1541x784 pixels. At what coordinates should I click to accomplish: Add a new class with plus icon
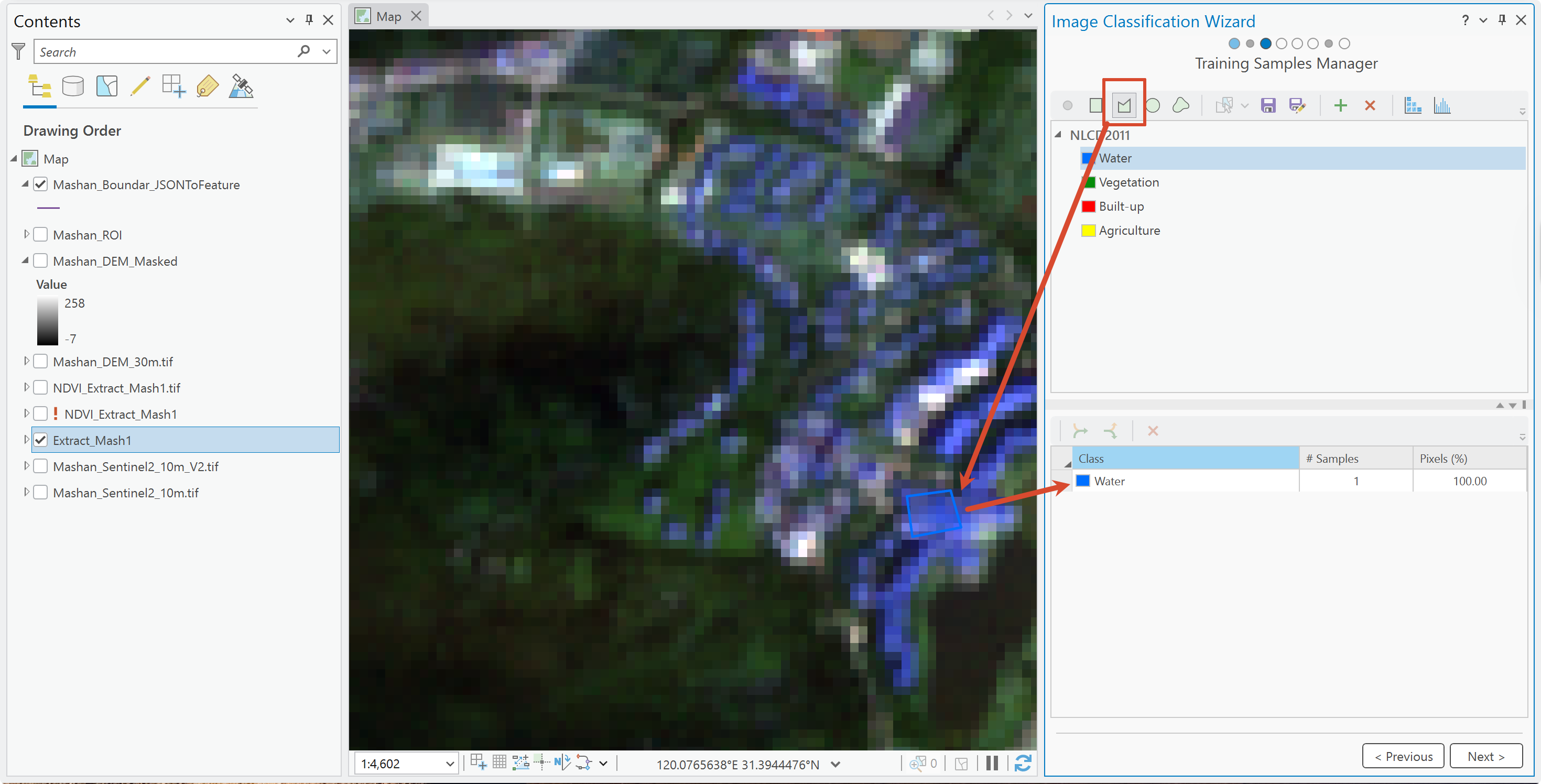point(1341,106)
